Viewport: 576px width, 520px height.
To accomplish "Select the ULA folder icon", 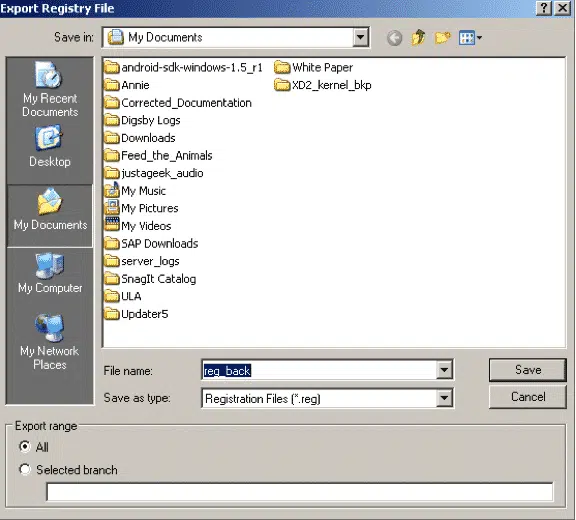I will (112, 297).
